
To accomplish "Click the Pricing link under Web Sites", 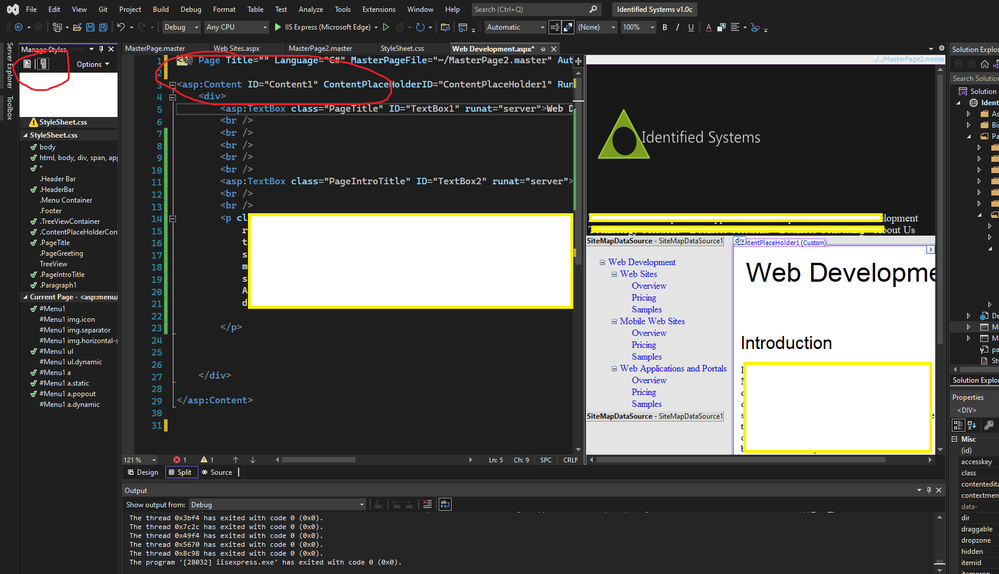I will 643,298.
